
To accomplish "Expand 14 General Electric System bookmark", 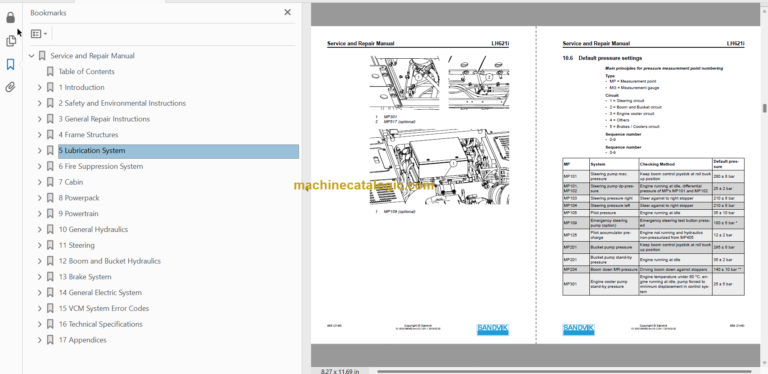I will click(40, 293).
